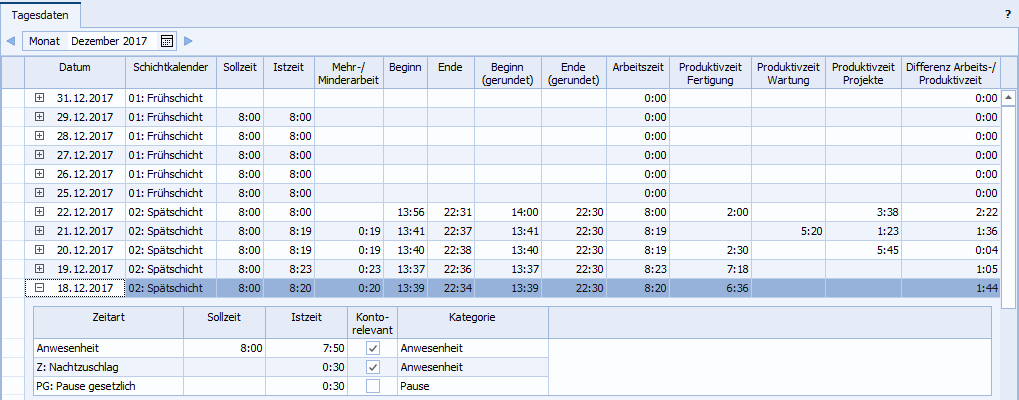The image size is (1019, 400).
Task: Check Kontorelevant for PG: Pause gesetzlich
Action: [372, 386]
